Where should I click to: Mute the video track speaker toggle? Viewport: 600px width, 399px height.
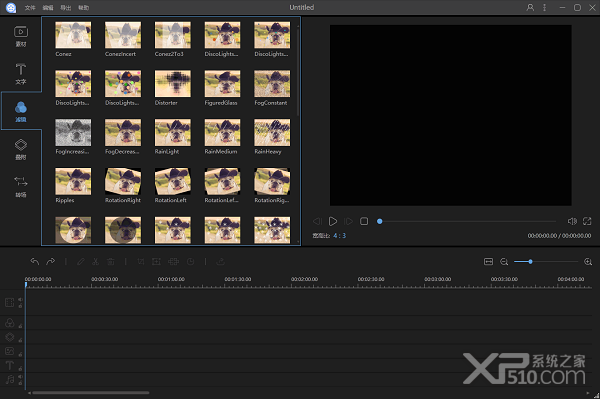point(20,300)
